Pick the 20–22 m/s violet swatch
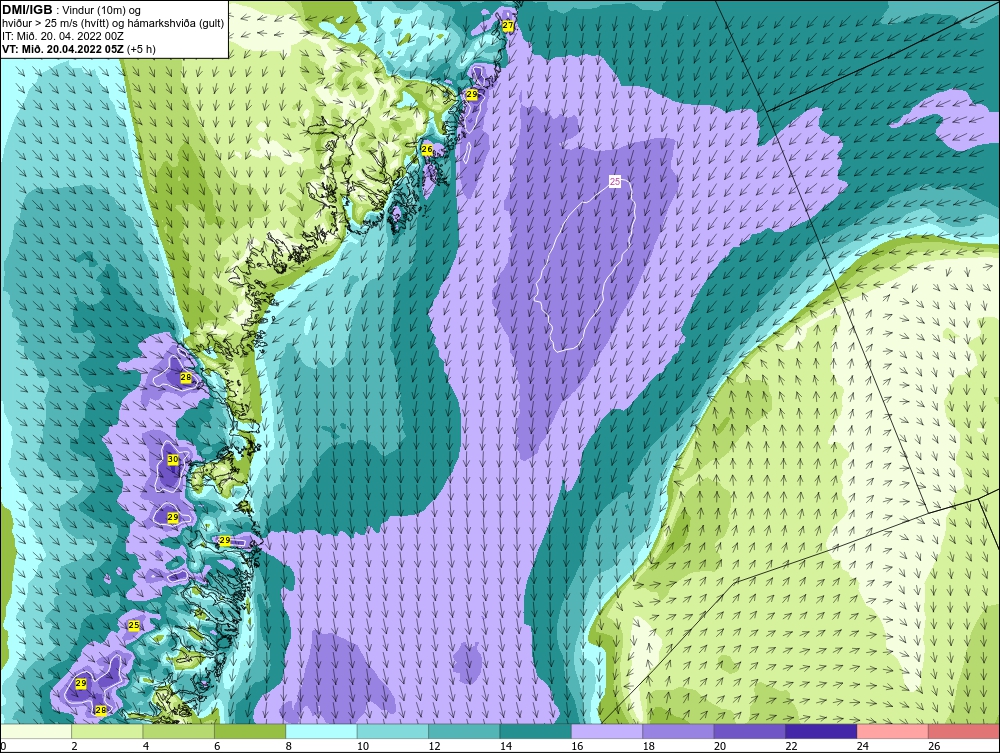 coord(750,731)
